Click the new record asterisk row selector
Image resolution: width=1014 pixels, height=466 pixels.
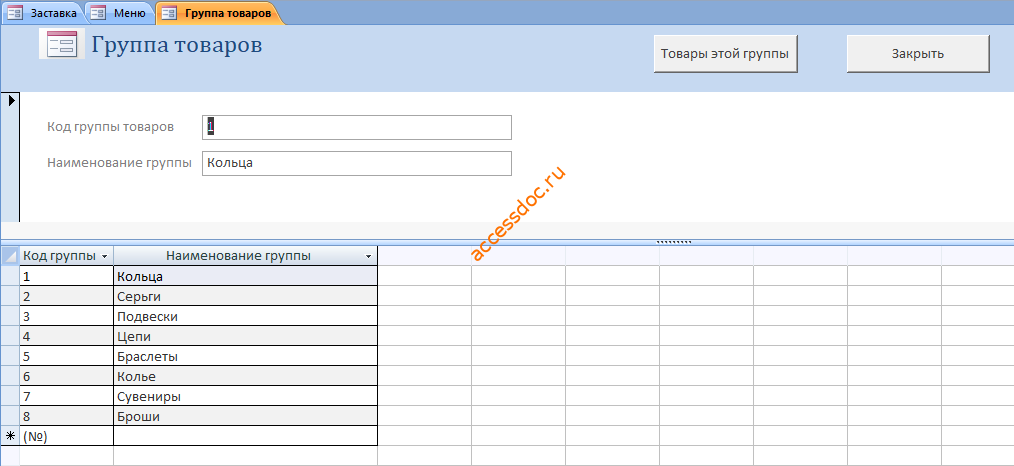click(x=10, y=436)
